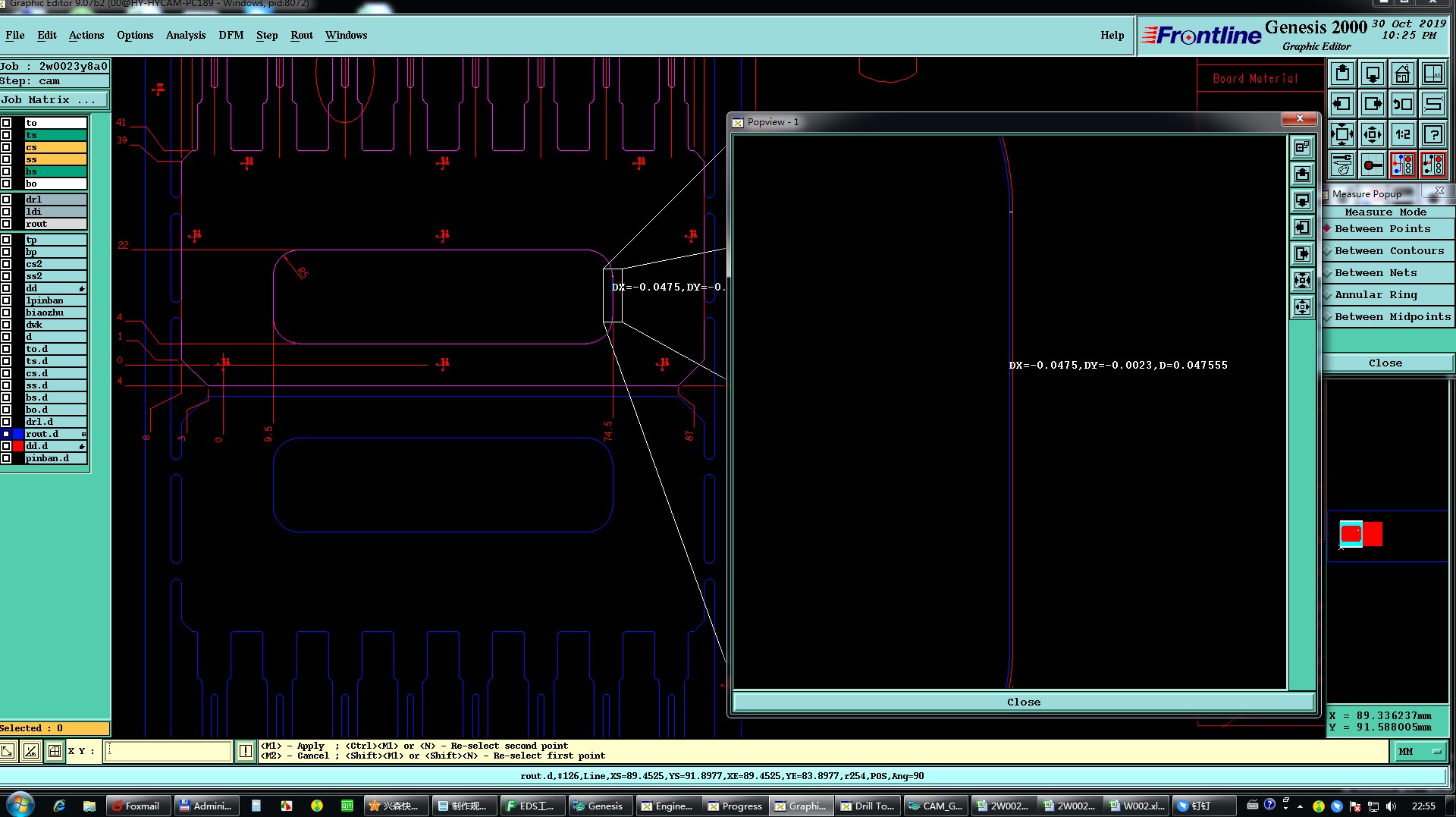Click Close button in Popview window
This screenshot has height=817, width=1456.
1023,702
